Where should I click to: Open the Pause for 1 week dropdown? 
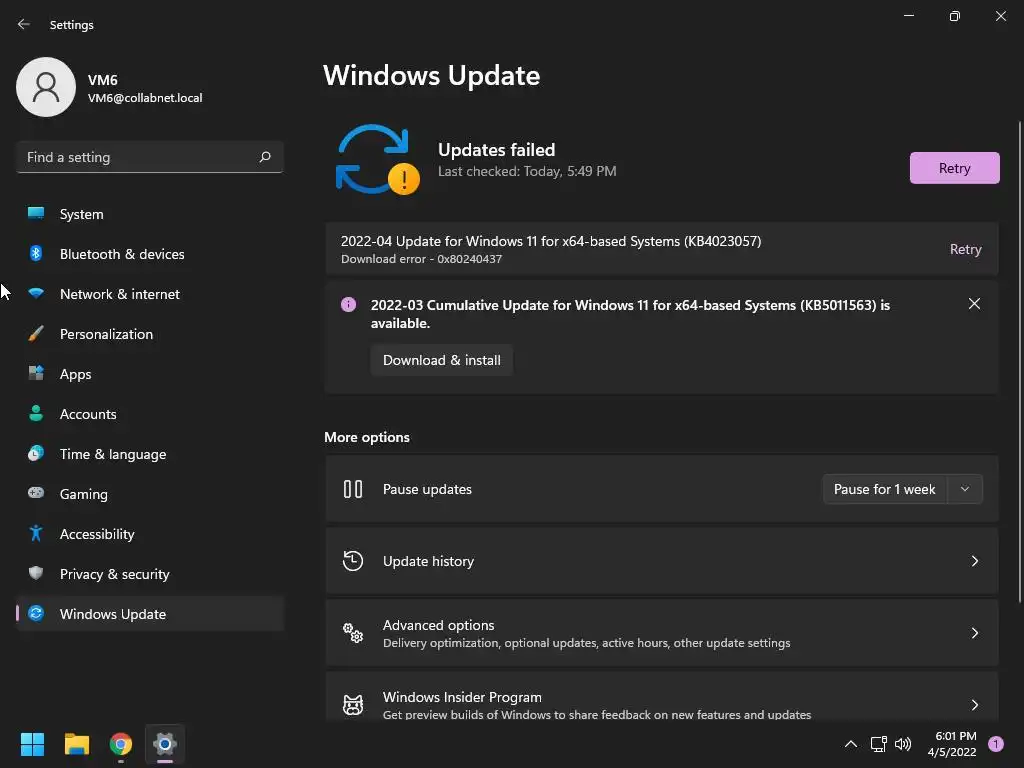[x=965, y=489]
